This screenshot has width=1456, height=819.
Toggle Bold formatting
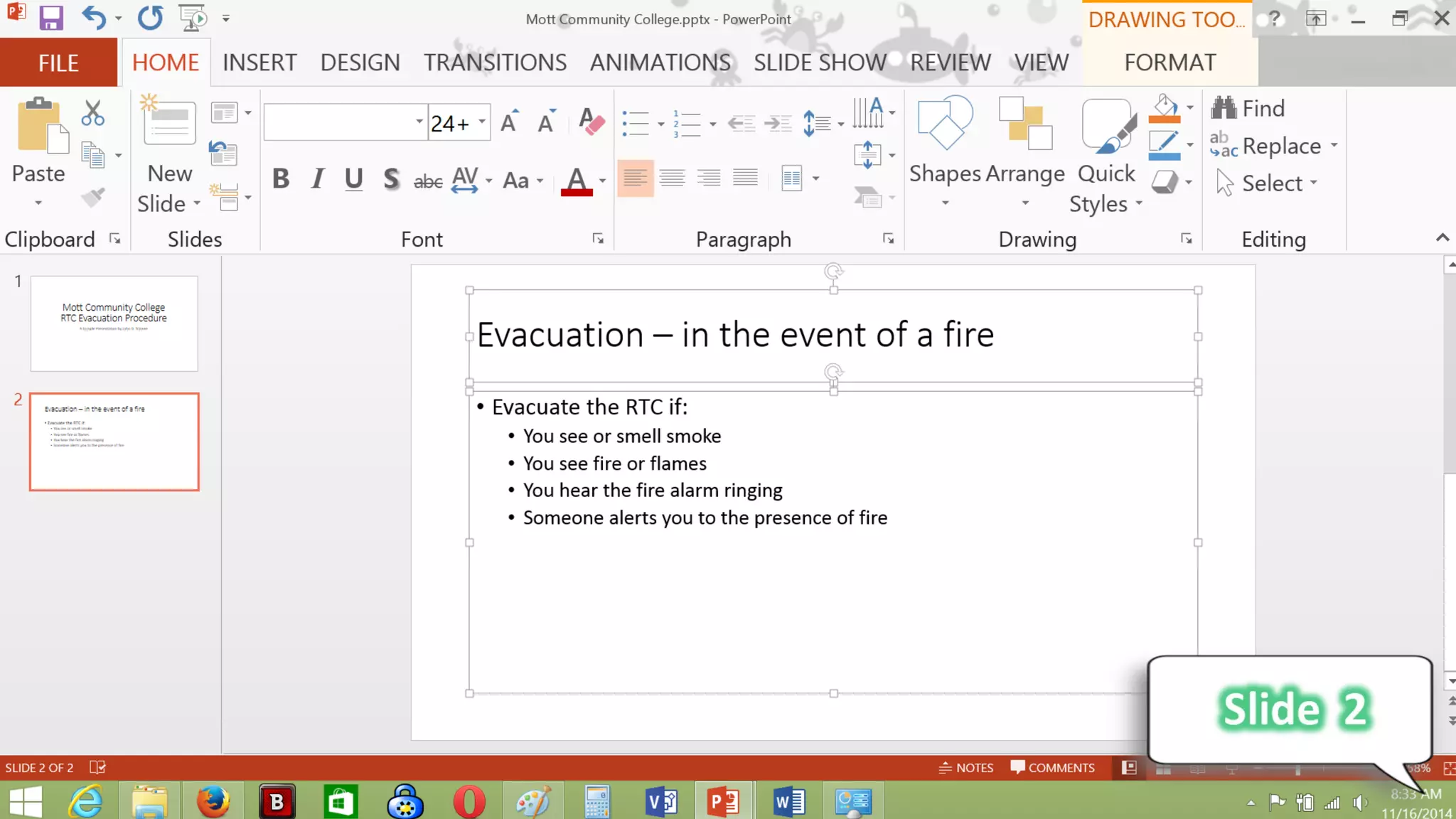pos(281,179)
